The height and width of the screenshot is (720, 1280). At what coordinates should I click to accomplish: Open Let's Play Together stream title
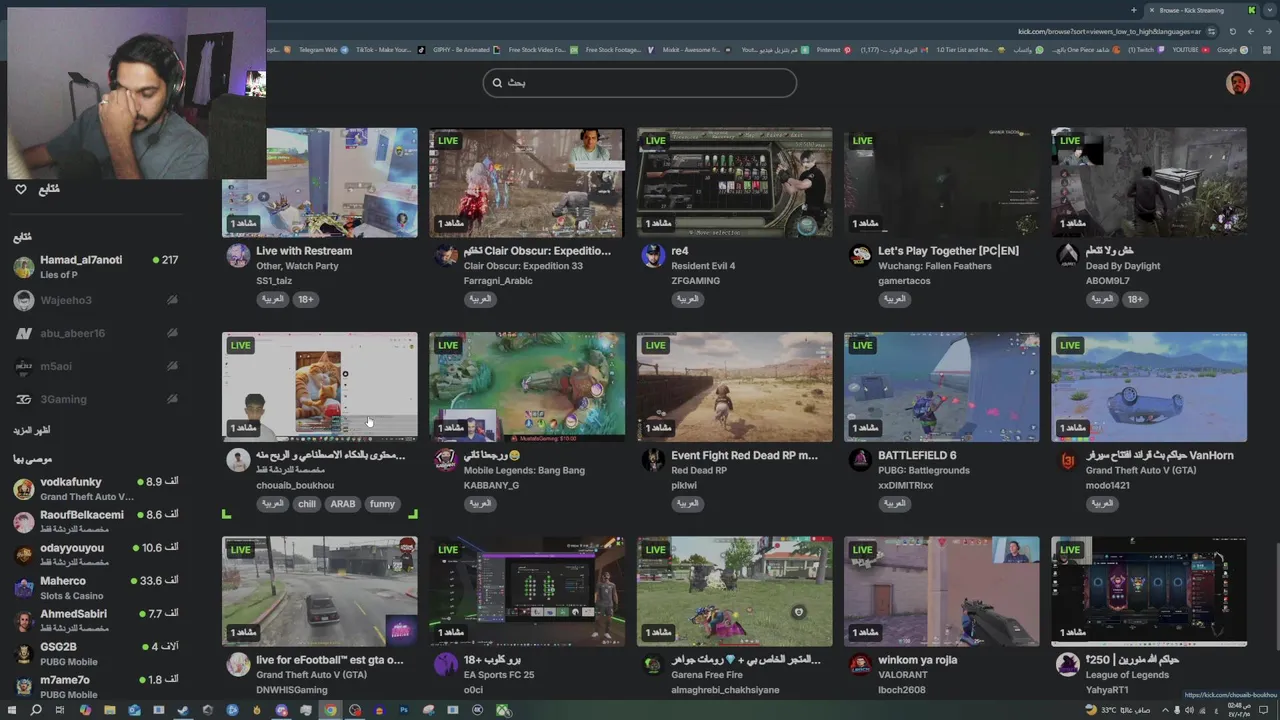(x=948, y=251)
